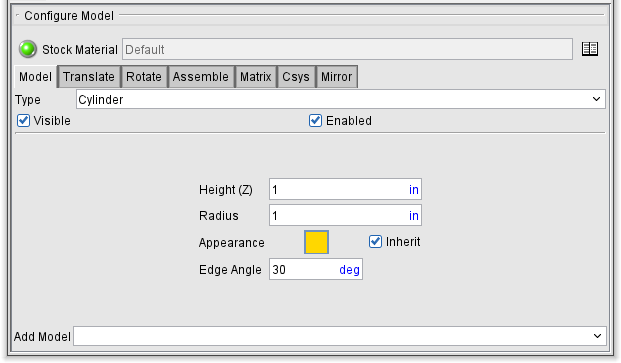Click the 'deg' unit of Edge Angle

[x=349, y=270]
